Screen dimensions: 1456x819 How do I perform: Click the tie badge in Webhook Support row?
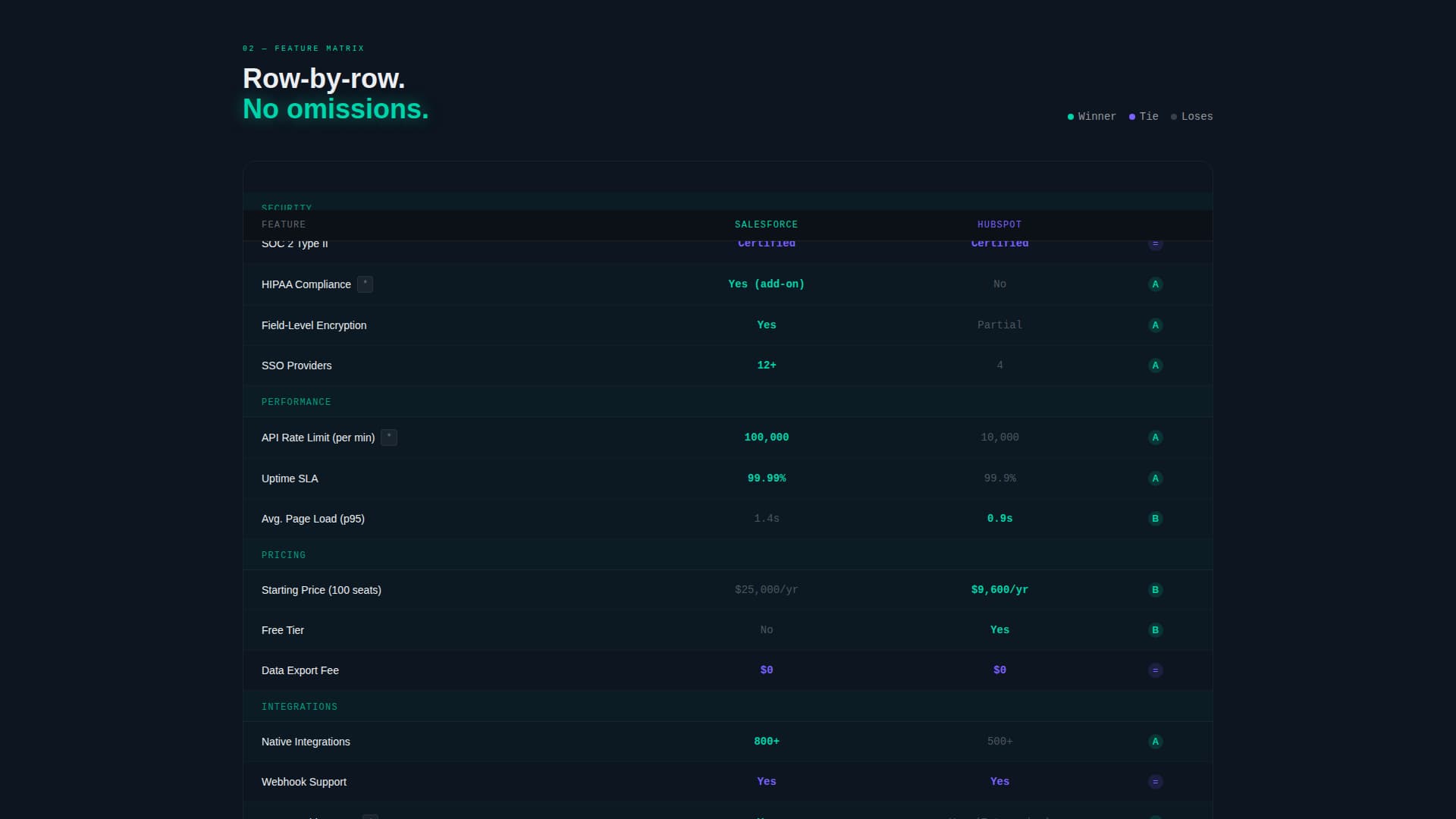click(1155, 782)
